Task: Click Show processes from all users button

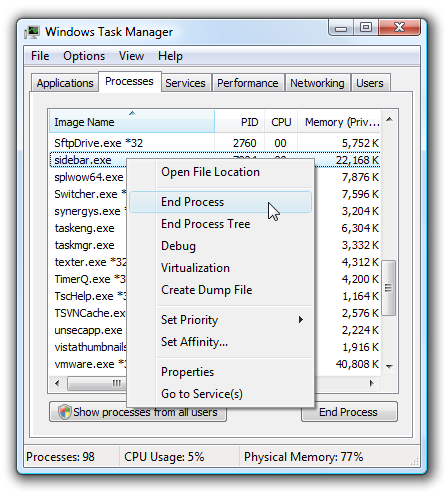Action: click(138, 412)
